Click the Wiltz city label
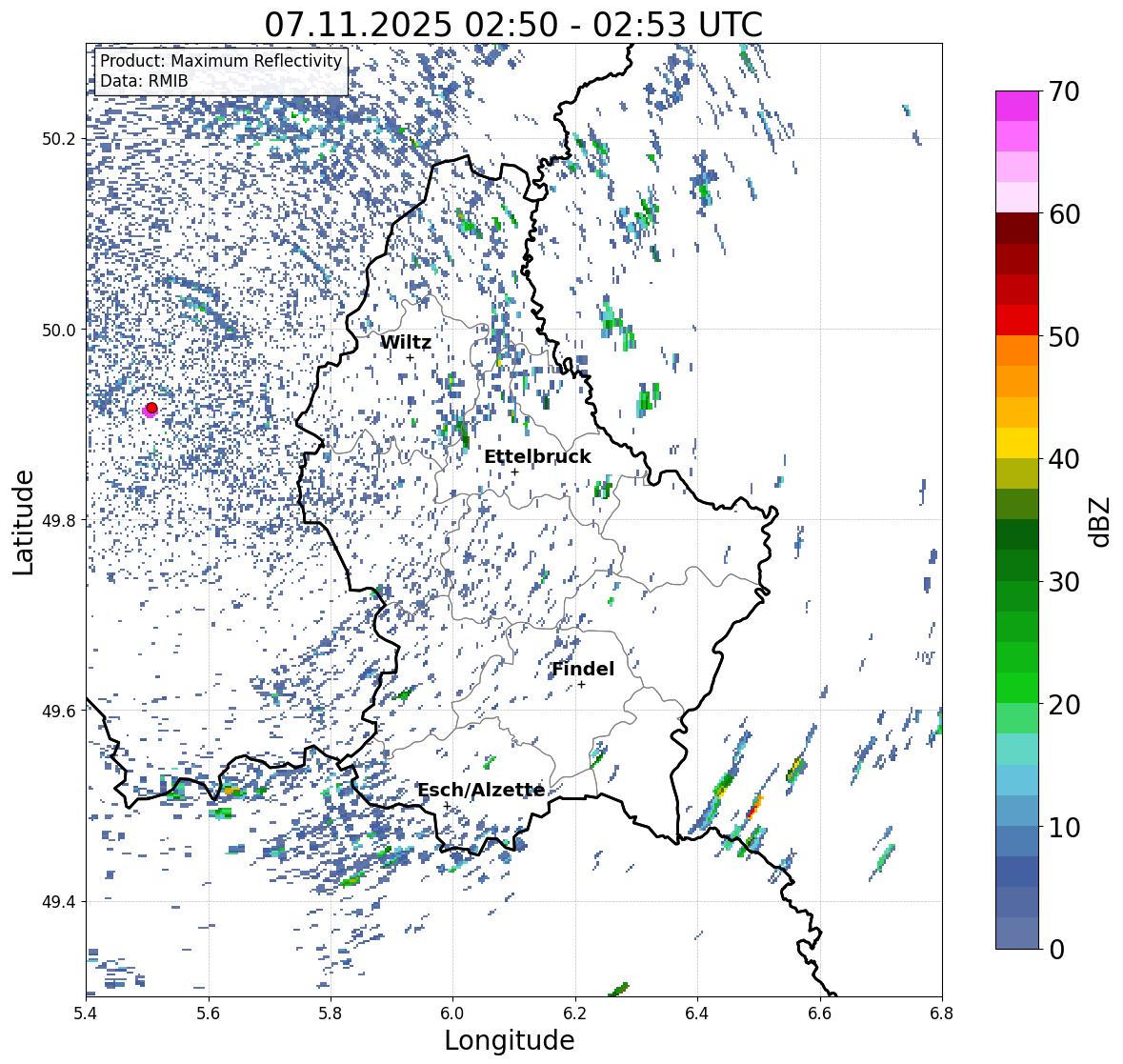 (406, 342)
